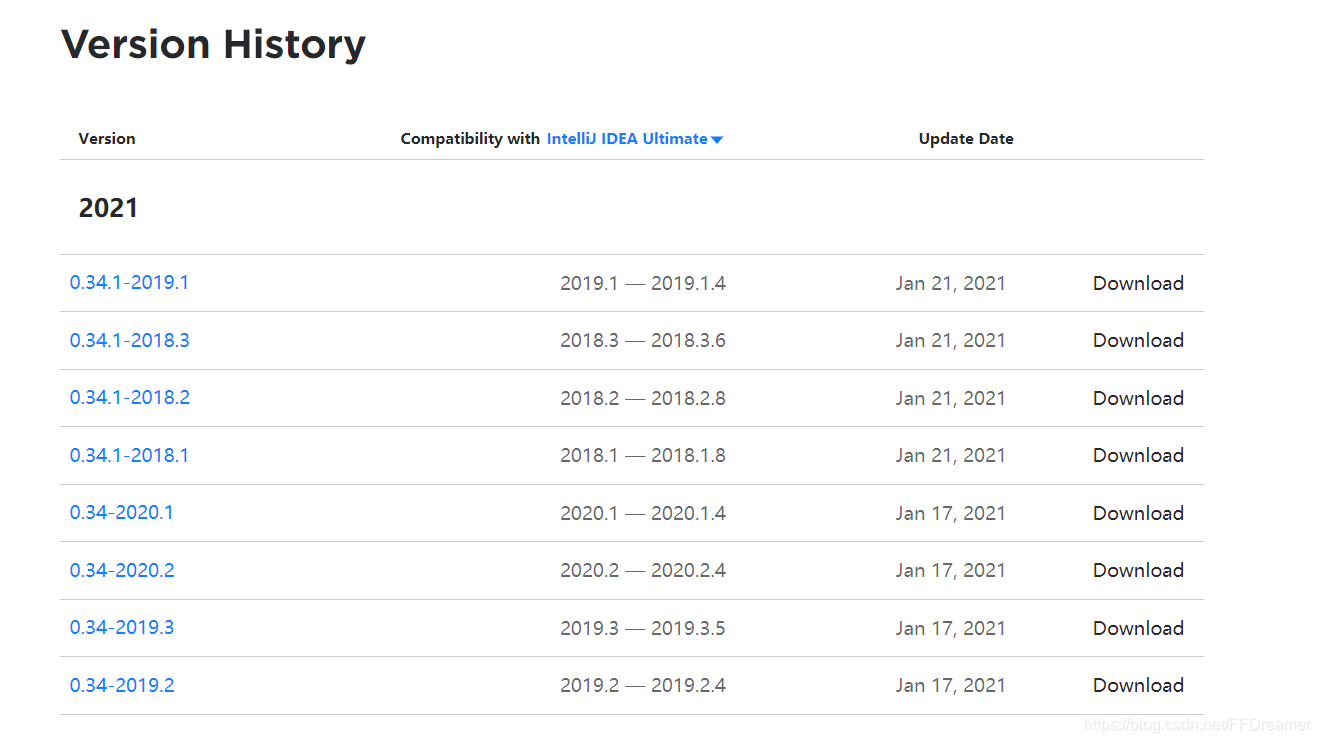Open version 0.34-2019.2 link
This screenshot has height=743, width=1321.
[x=122, y=685]
